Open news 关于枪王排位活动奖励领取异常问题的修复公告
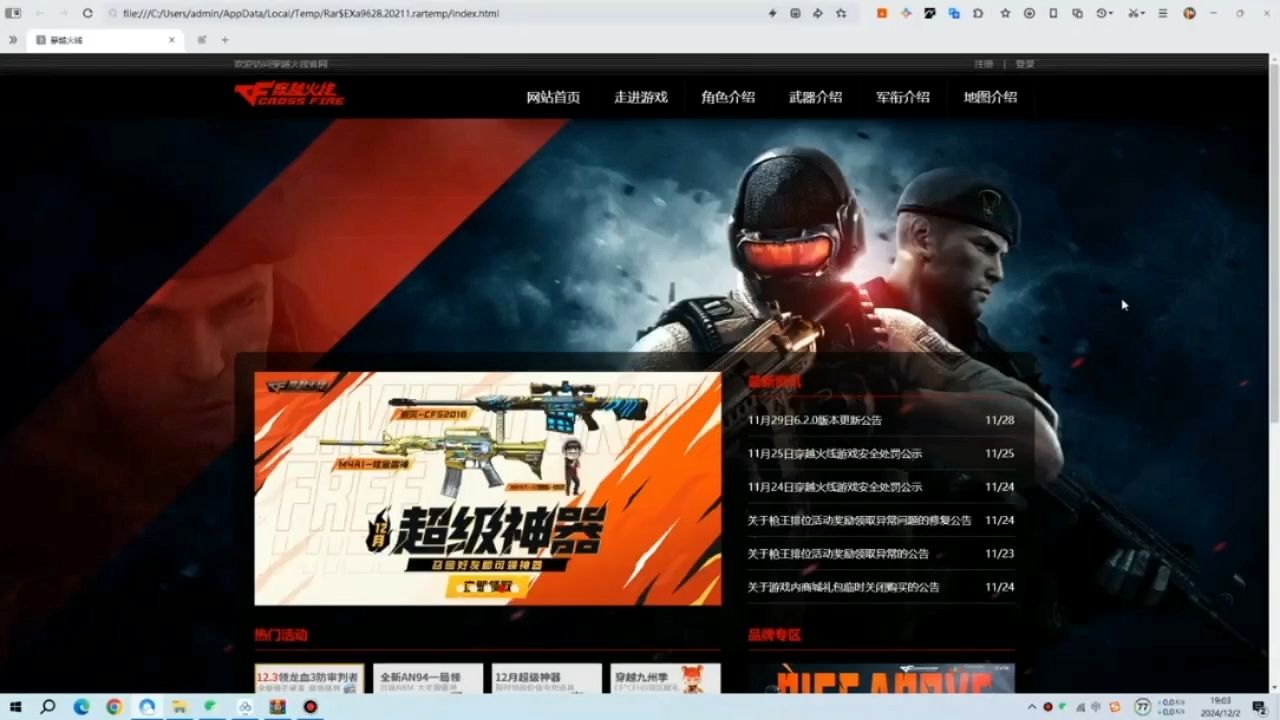The height and width of the screenshot is (720, 1280). [860, 520]
